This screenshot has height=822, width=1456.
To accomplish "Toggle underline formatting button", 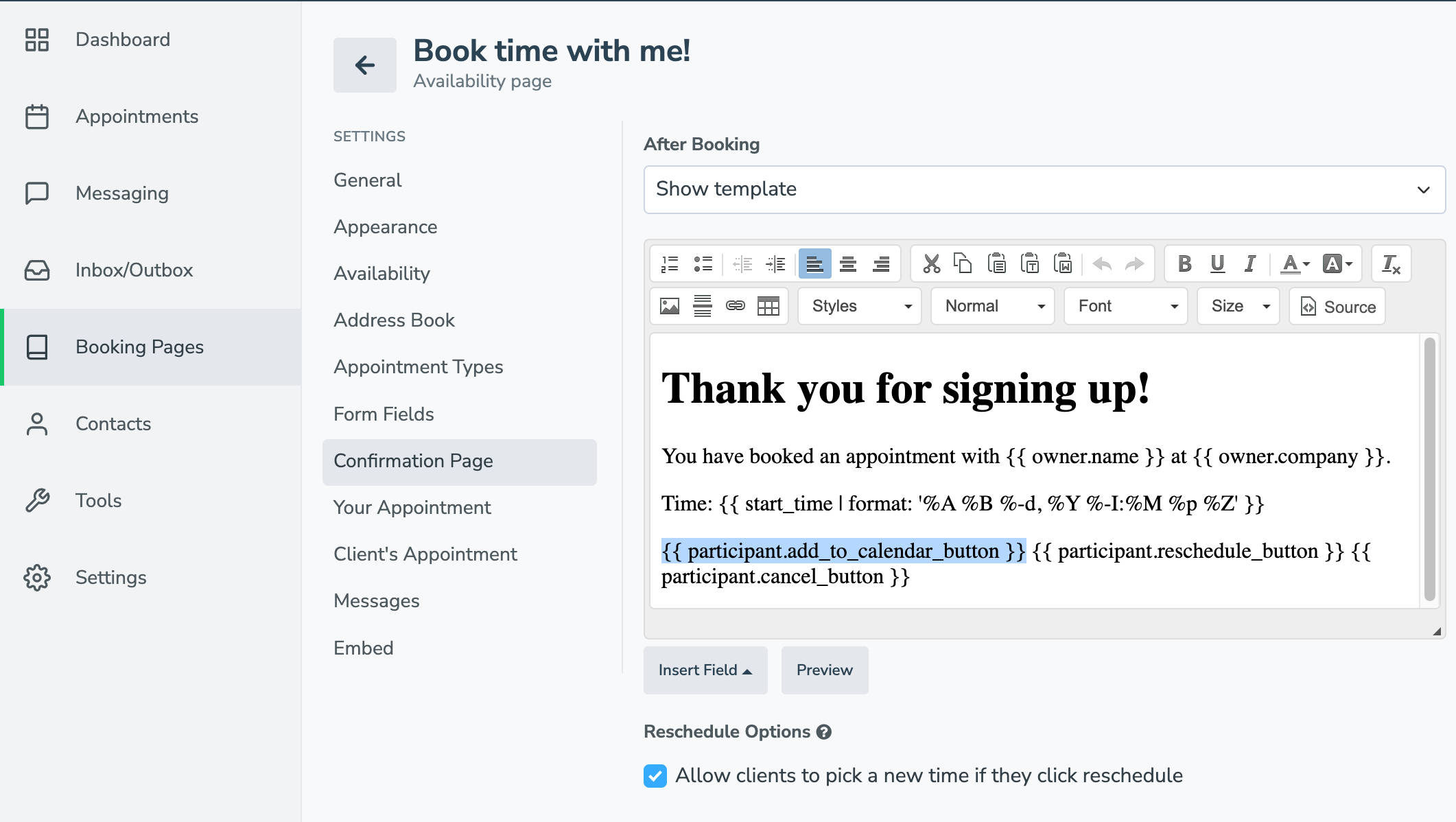I will tap(1217, 263).
